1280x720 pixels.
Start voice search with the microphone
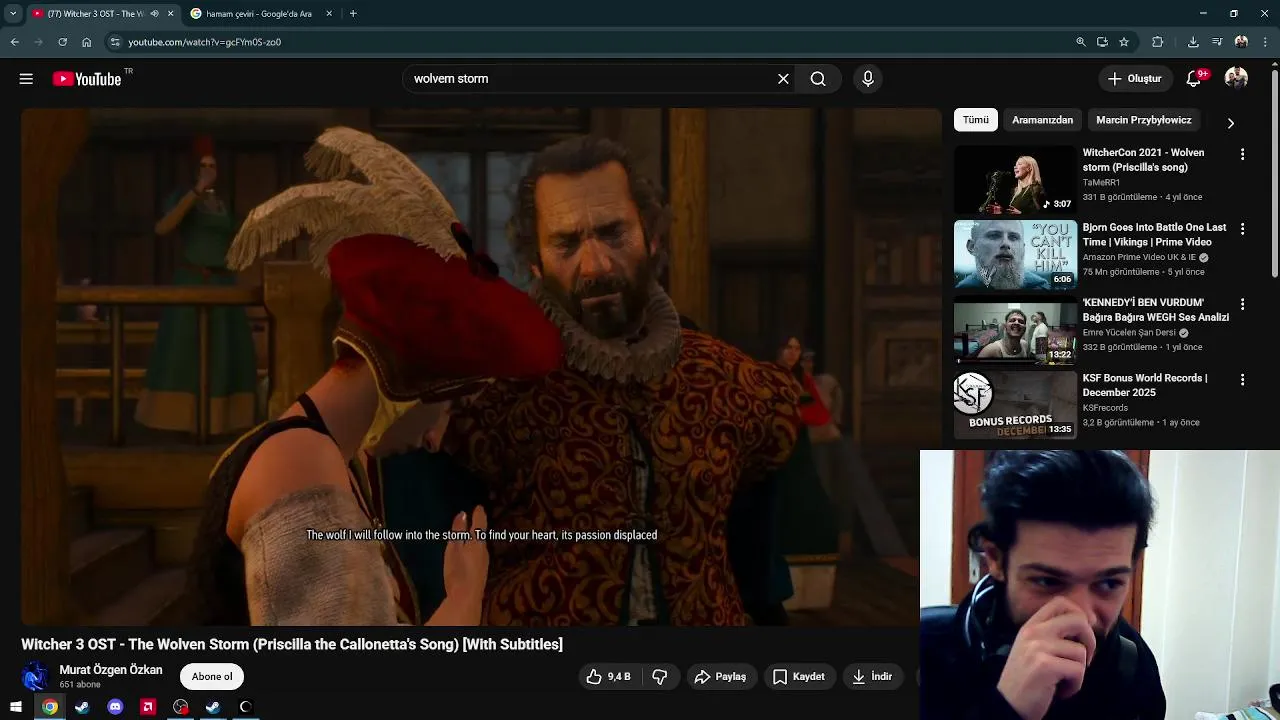868,79
